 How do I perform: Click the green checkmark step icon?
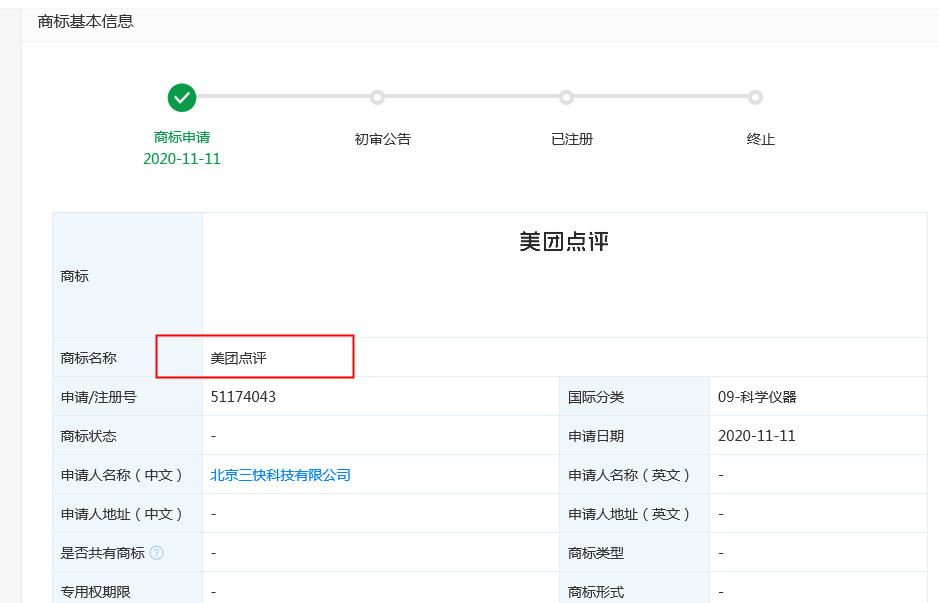[181, 98]
